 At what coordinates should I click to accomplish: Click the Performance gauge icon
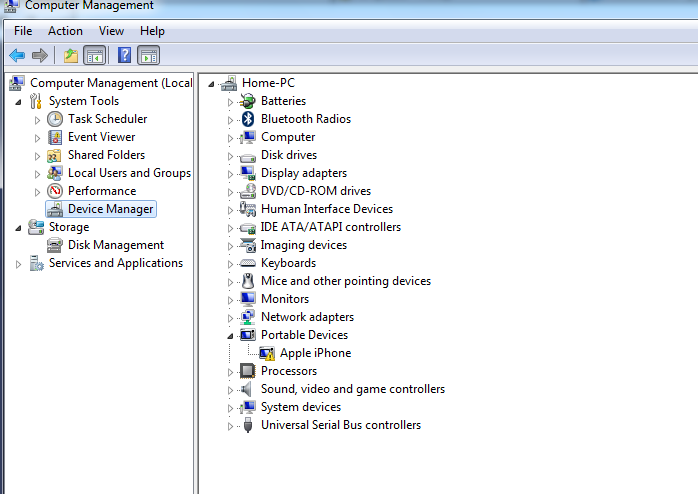55,191
